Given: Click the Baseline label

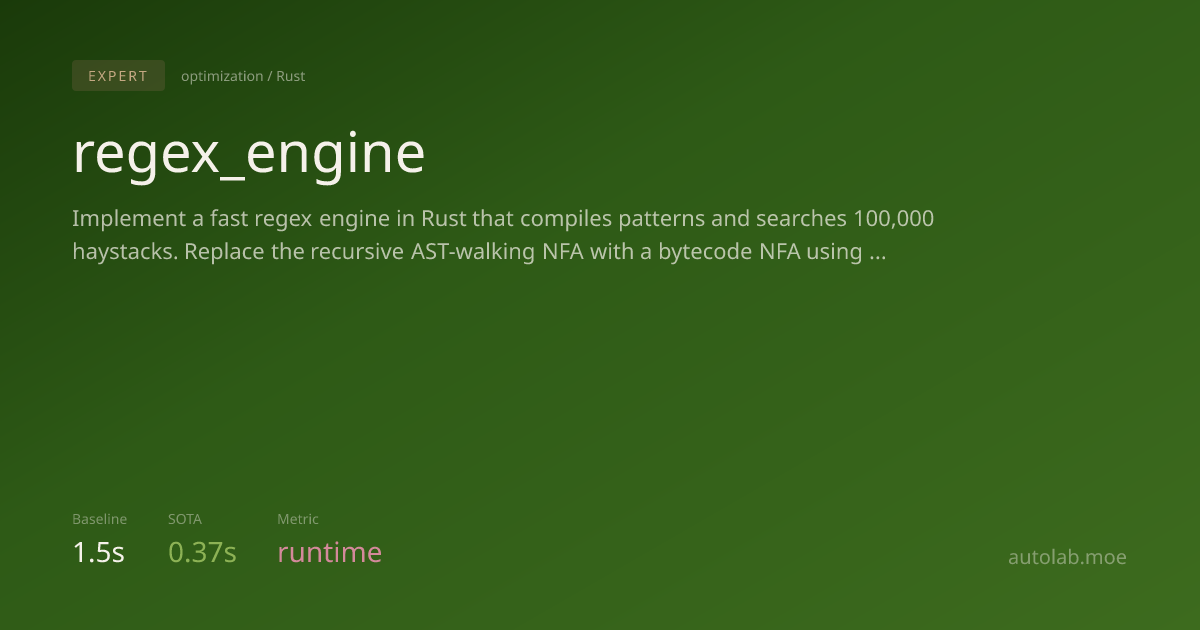Looking at the screenshot, I should point(99,519).
